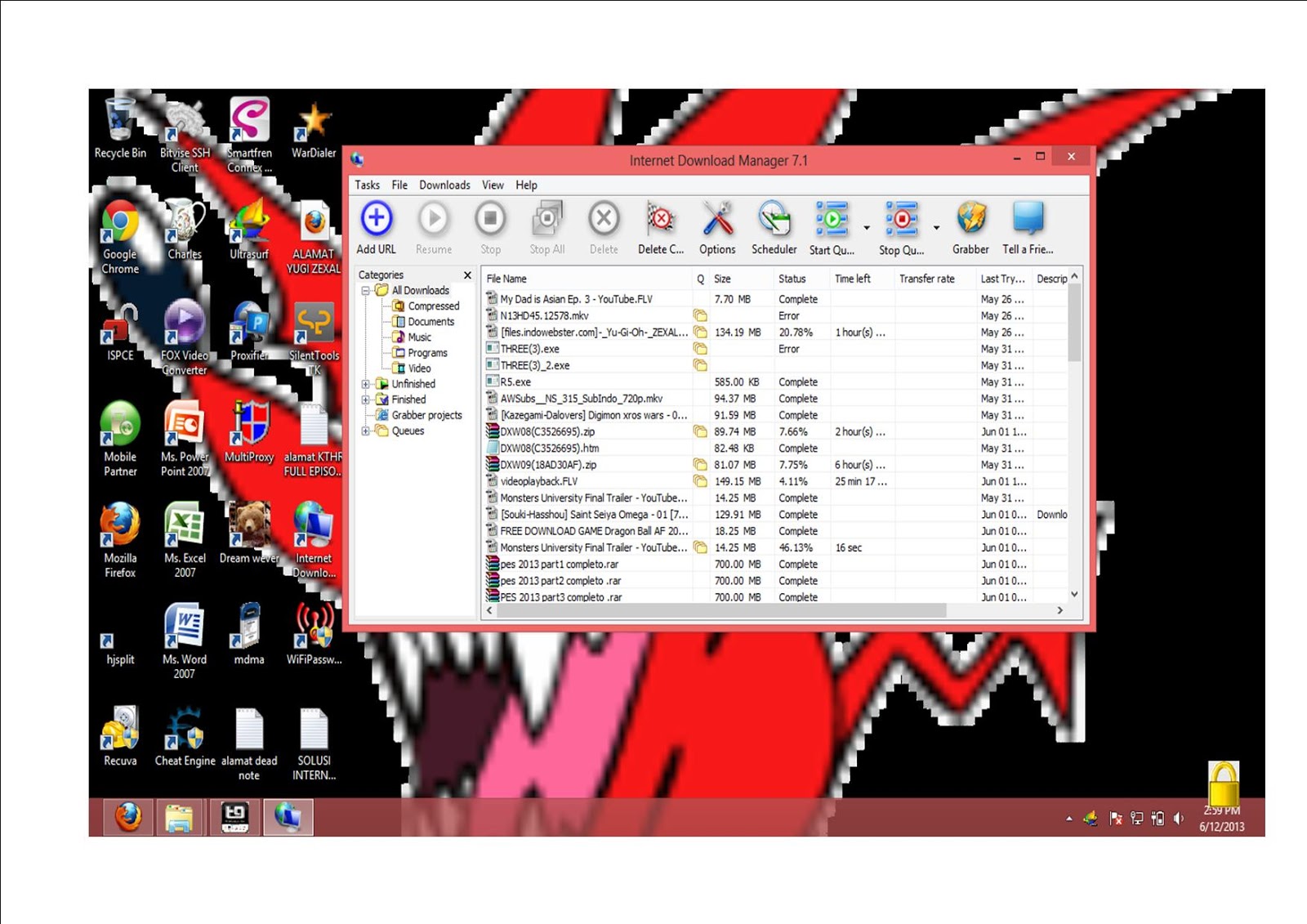This screenshot has width=1307, height=924.
Task: Click the vertical scrollbar down arrow
Action: (1074, 595)
